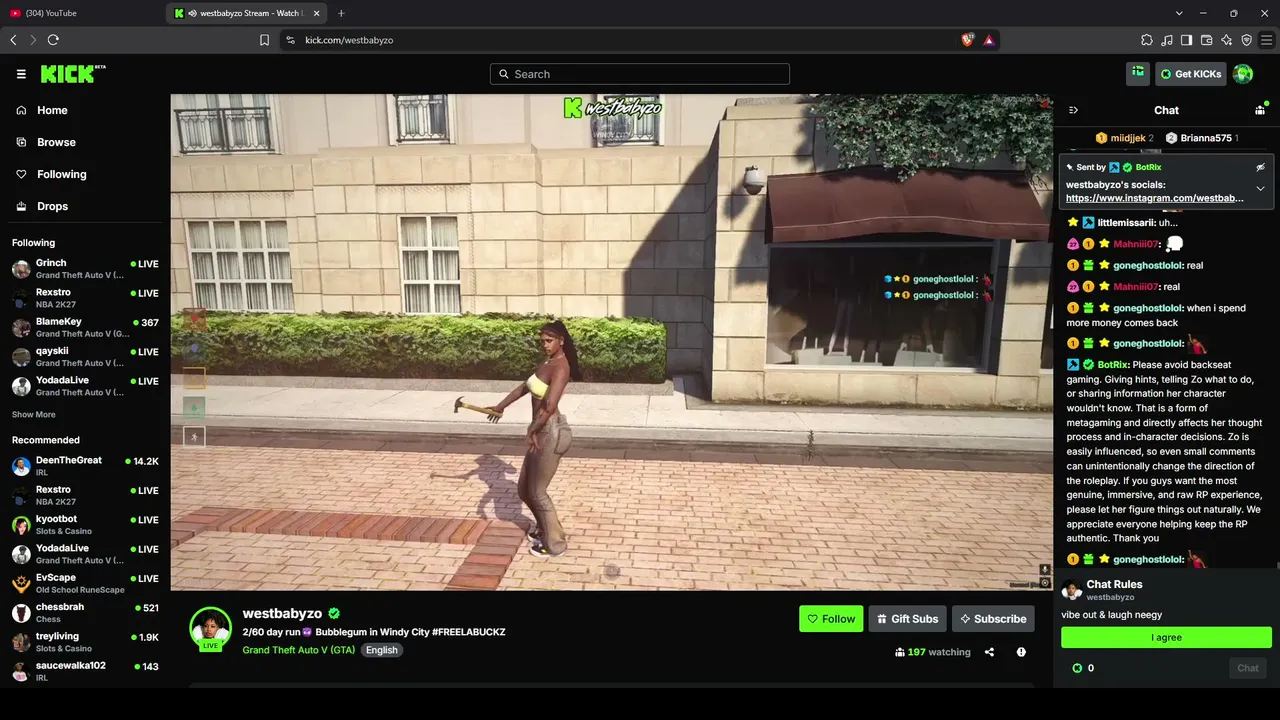Open EvScape's recommended channel
This screenshot has height=720, width=1280.
point(85,583)
